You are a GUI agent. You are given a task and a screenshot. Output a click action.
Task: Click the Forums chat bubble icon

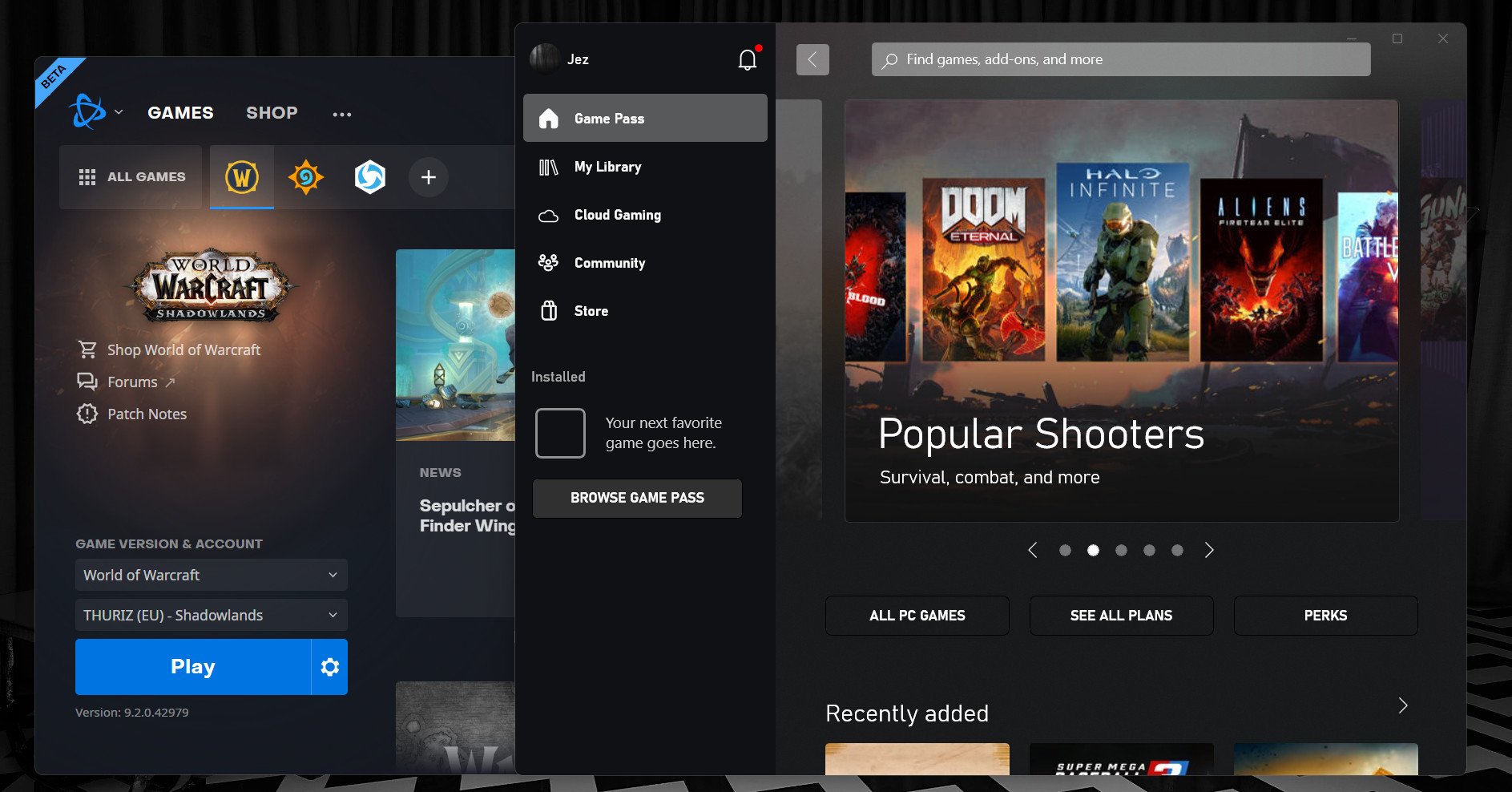pos(87,382)
